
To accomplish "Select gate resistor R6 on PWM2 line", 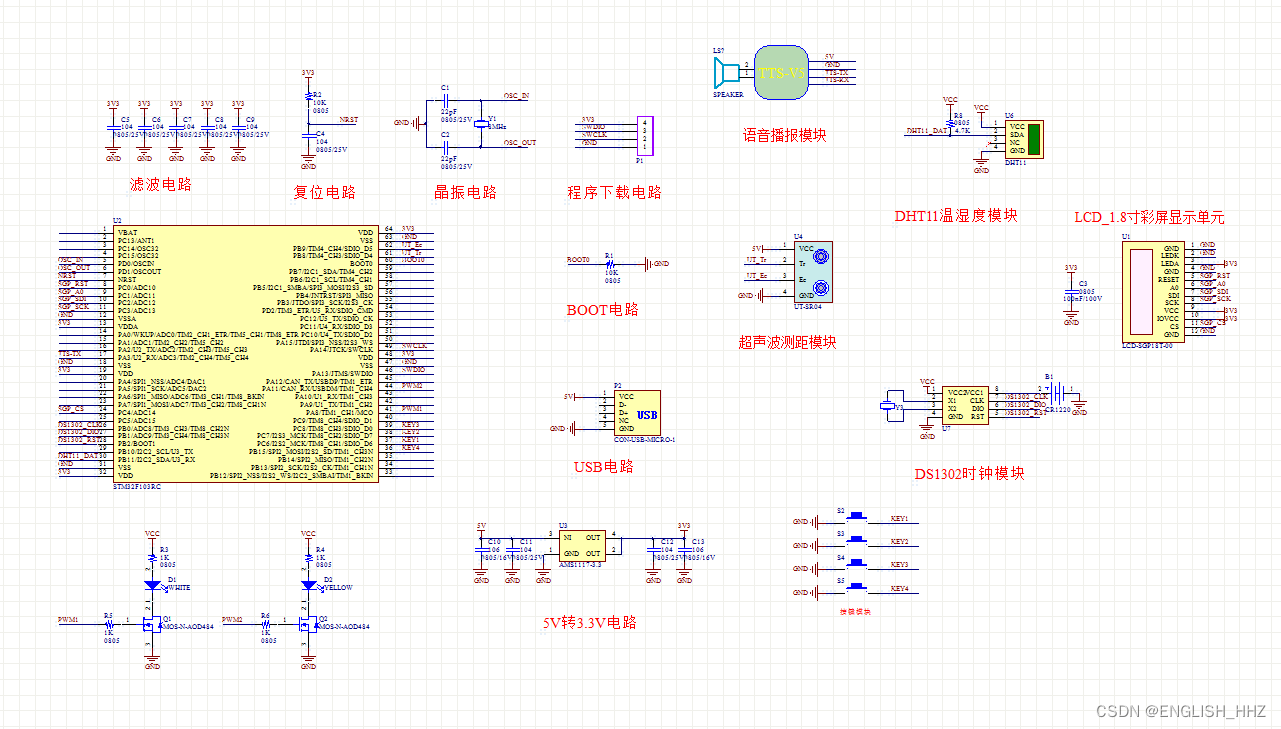I will (x=265, y=623).
